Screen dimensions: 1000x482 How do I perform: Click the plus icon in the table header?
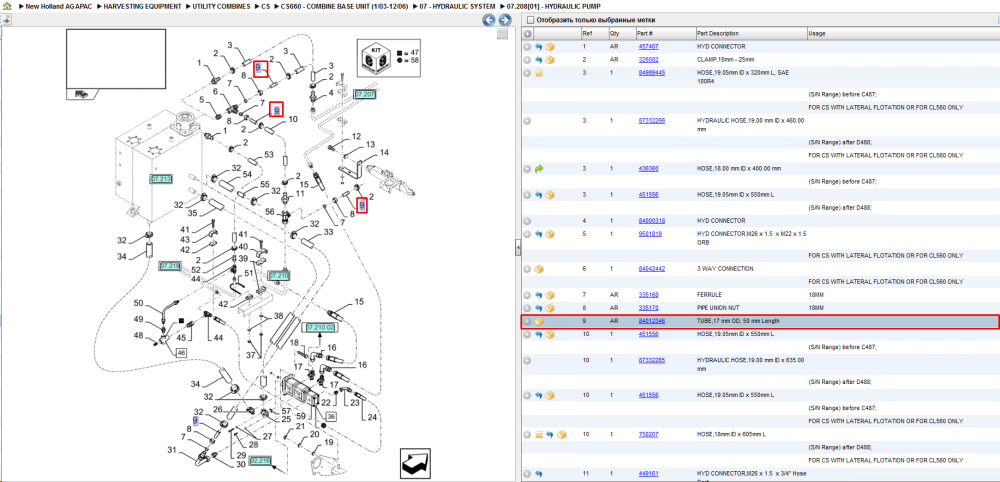527,34
